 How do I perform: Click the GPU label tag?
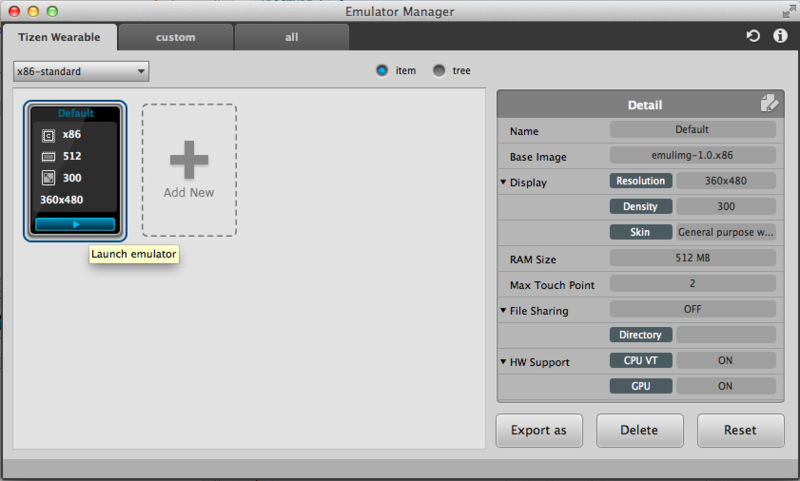pos(641,386)
